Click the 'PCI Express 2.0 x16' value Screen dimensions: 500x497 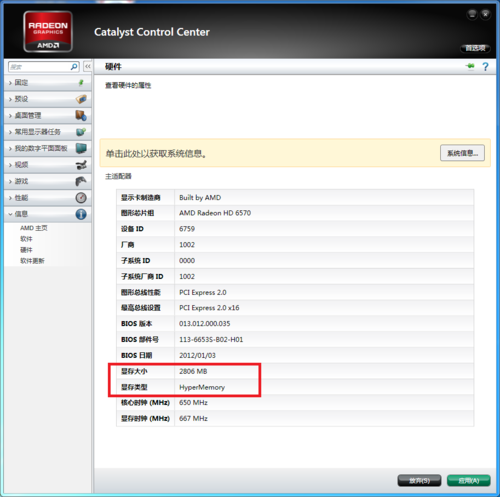click(209, 308)
